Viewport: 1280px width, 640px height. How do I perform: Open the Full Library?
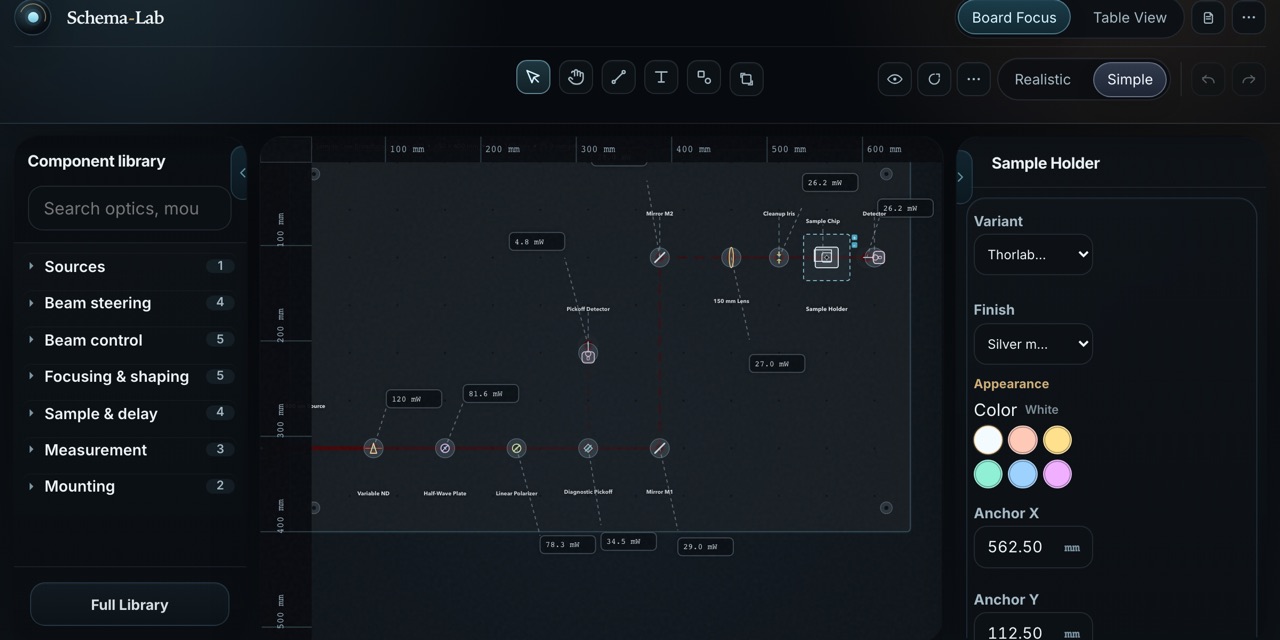tap(130, 605)
